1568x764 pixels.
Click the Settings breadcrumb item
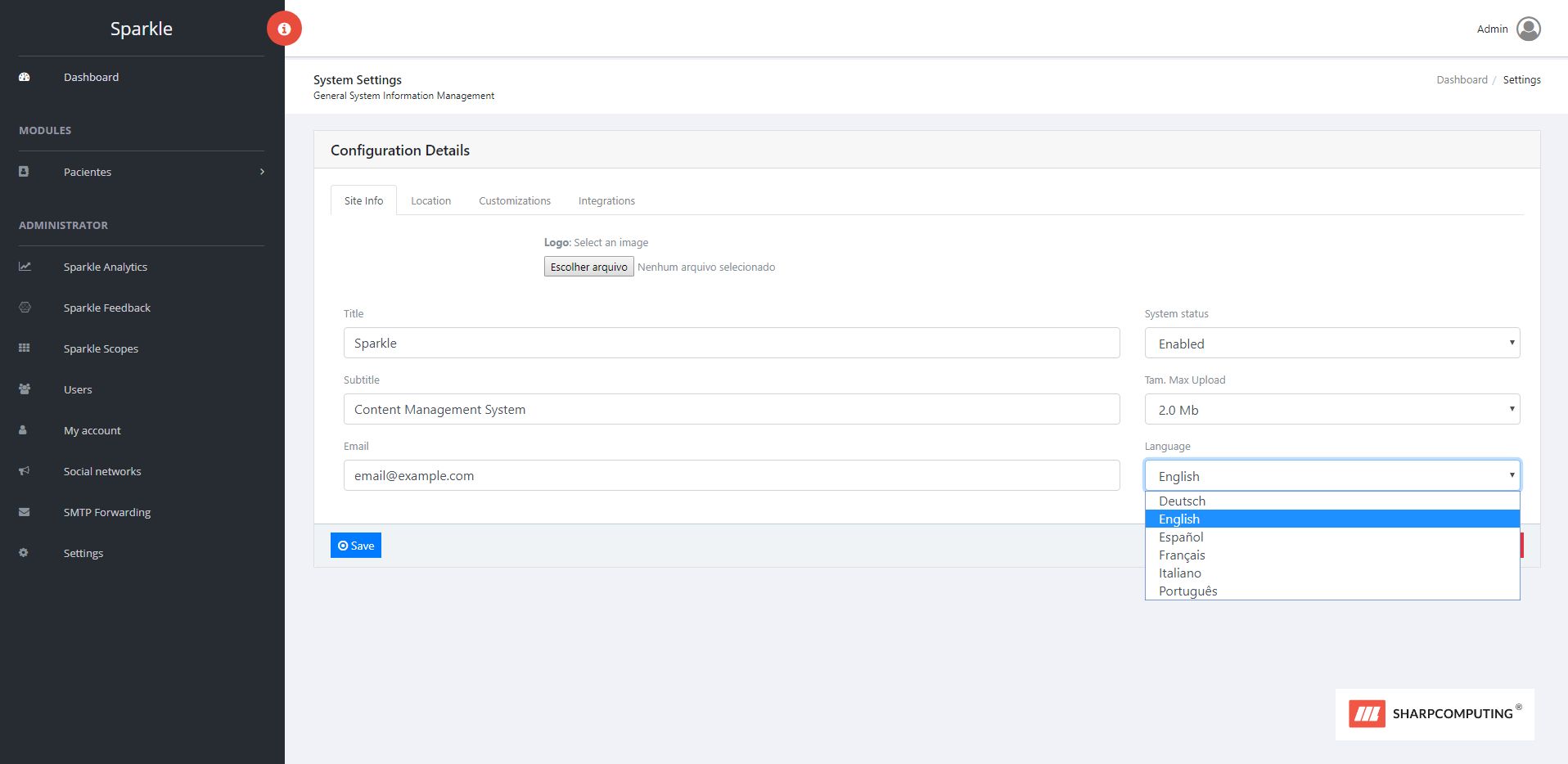(1521, 79)
